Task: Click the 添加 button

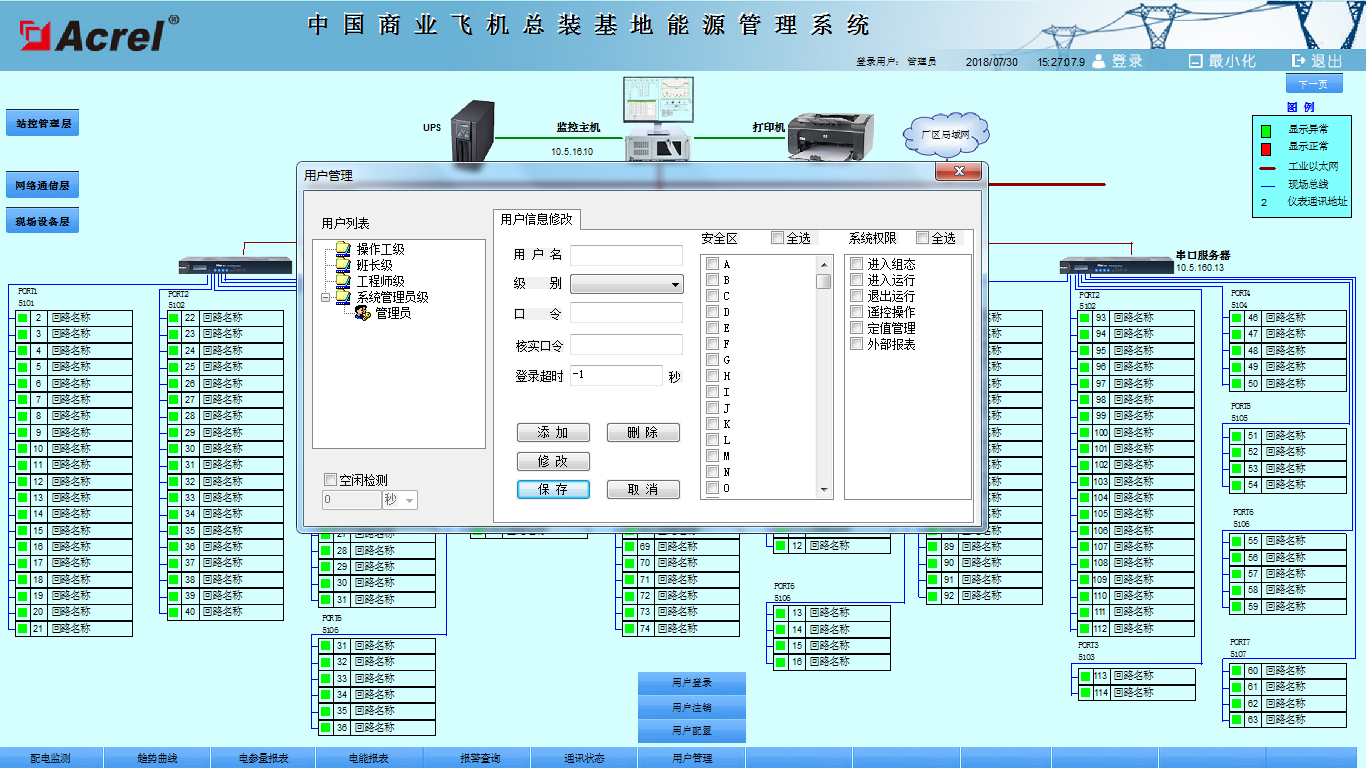Action: tap(553, 433)
